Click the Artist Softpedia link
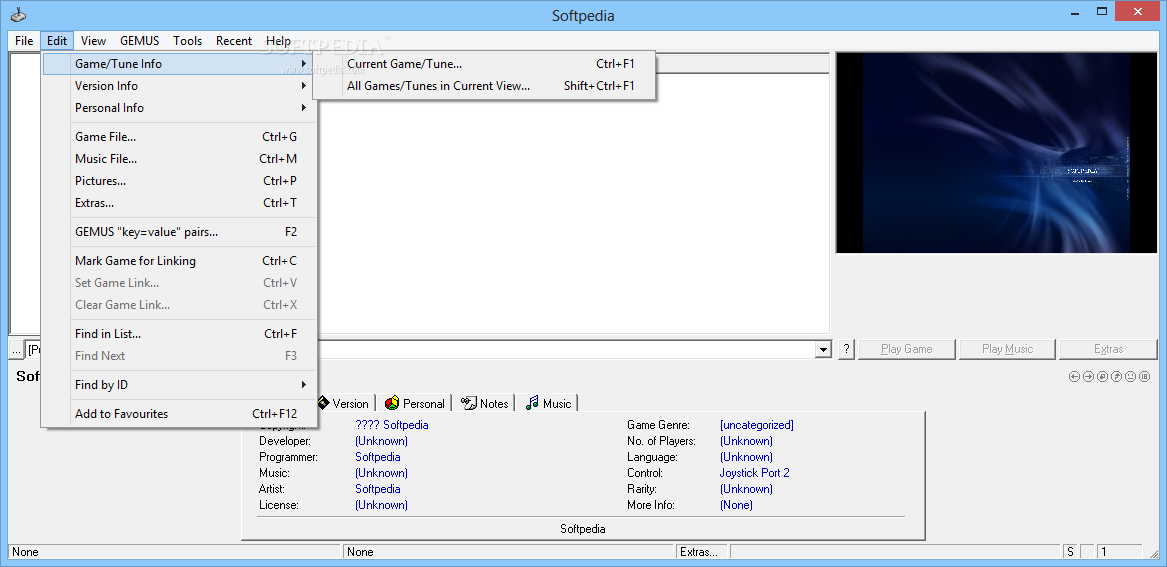This screenshot has height=567, width=1167. (377, 489)
